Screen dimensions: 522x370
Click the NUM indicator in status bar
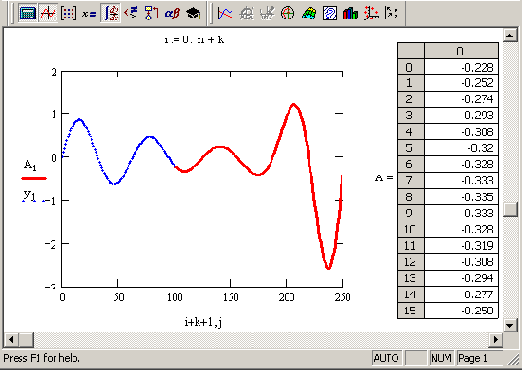[441, 358]
